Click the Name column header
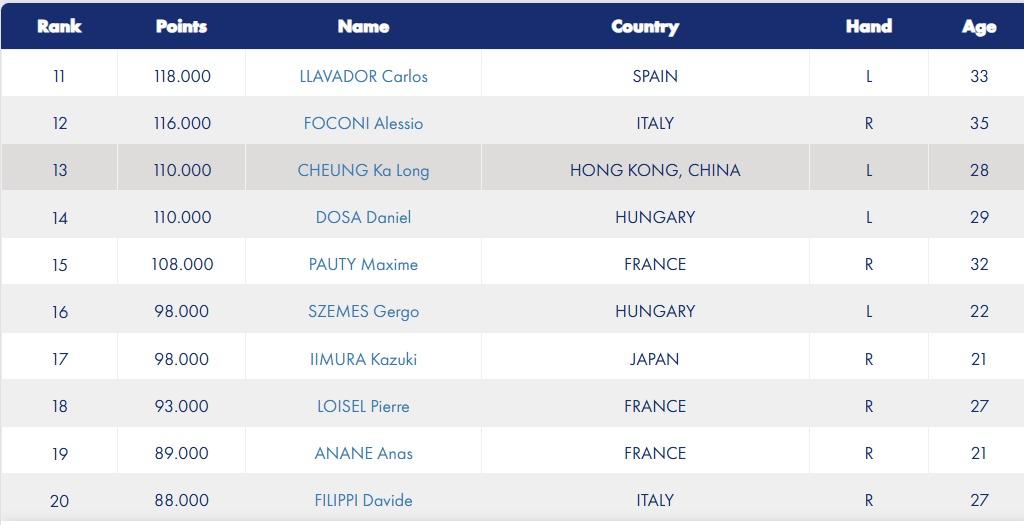1024x525 pixels. click(363, 26)
